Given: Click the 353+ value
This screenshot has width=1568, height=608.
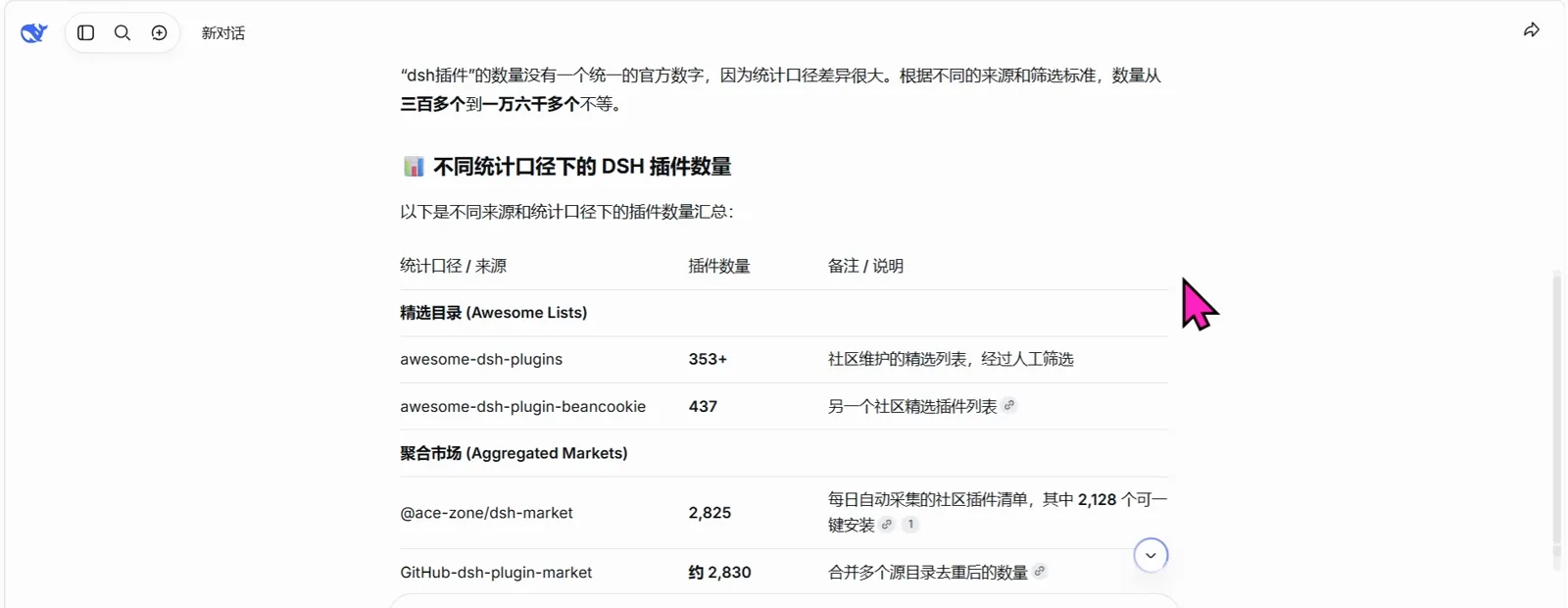Looking at the screenshot, I should point(708,359).
